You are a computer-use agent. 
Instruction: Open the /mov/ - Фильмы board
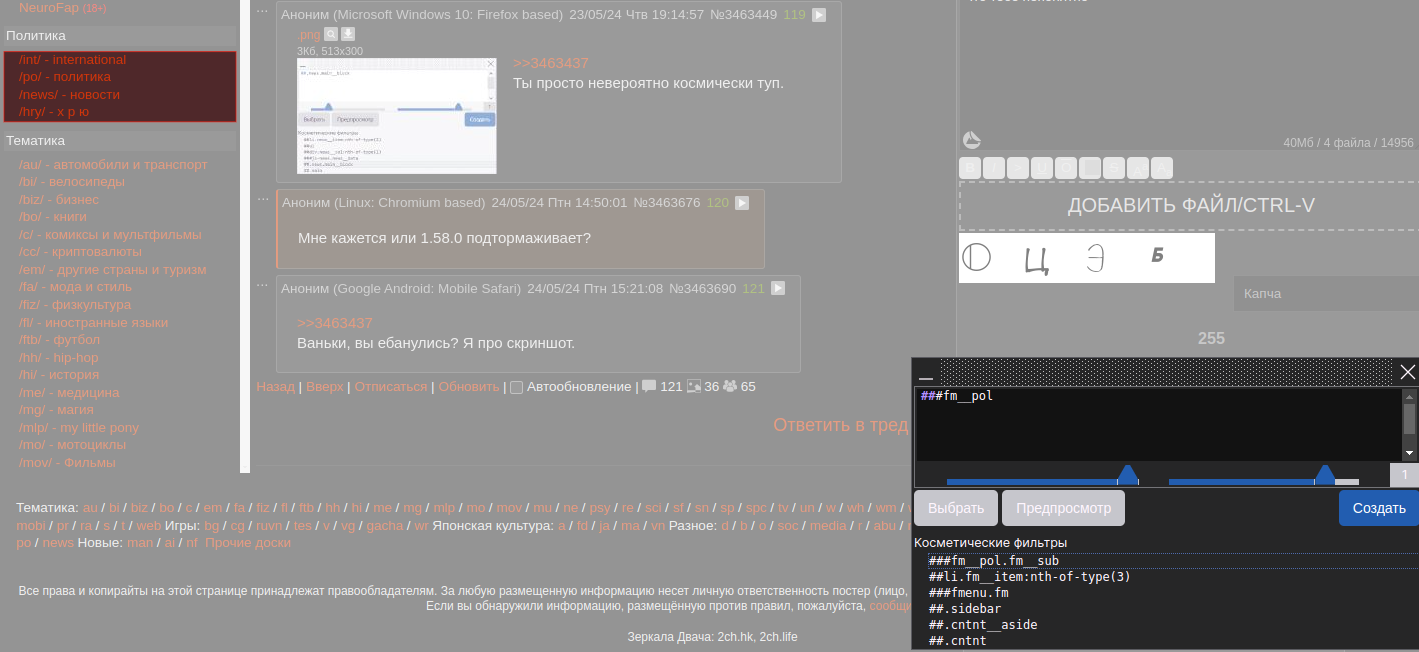click(66, 463)
